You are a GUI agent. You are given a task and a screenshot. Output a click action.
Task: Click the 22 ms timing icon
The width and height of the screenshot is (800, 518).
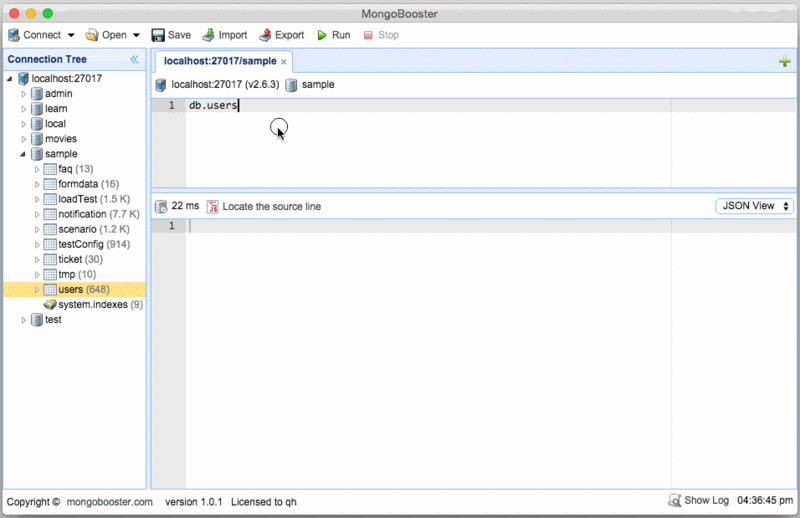(161, 207)
